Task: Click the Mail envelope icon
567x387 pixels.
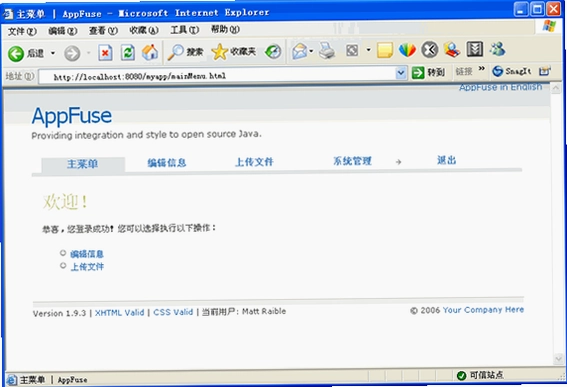Action: pyautogui.click(x=300, y=51)
